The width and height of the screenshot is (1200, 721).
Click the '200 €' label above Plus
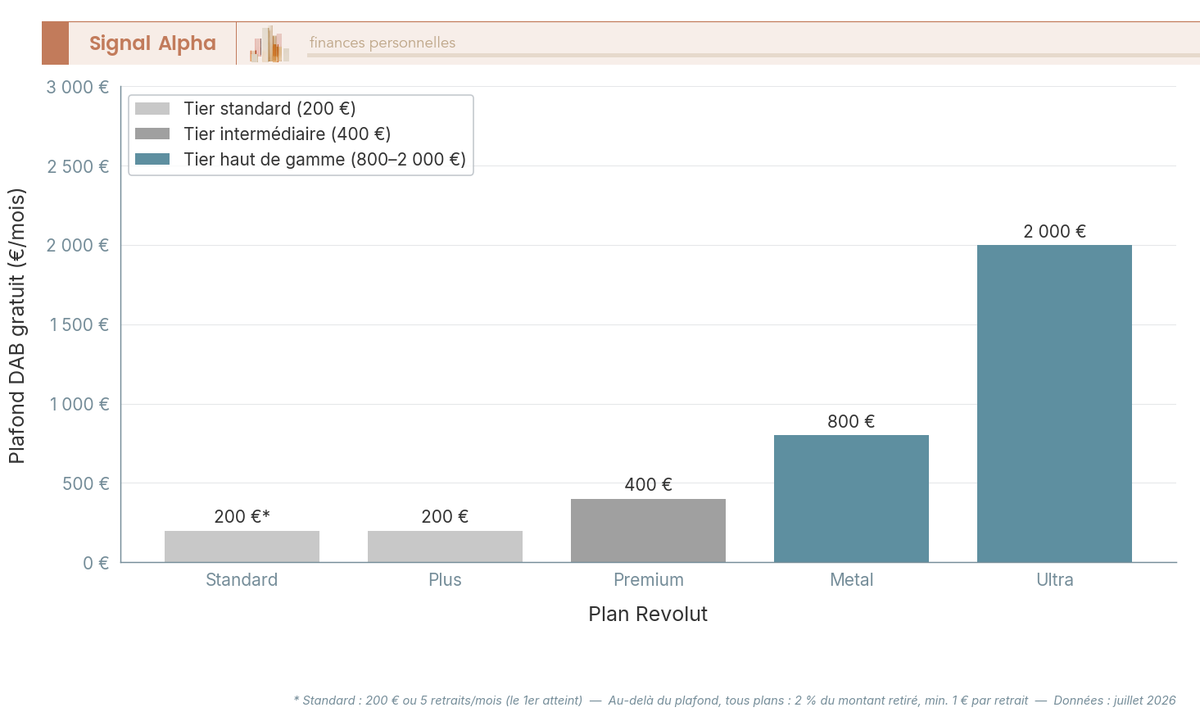click(445, 517)
